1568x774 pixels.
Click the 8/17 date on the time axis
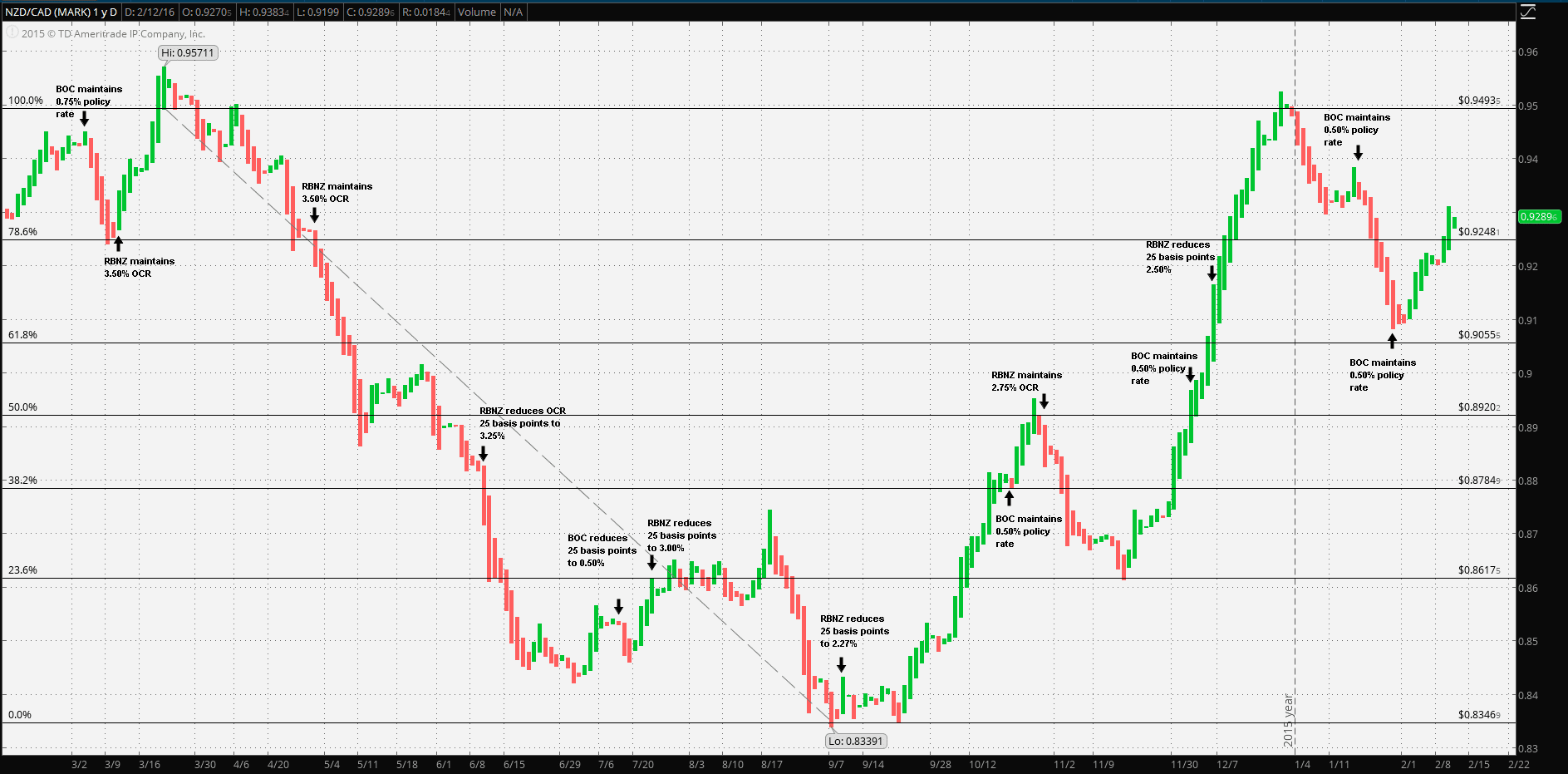(x=772, y=765)
